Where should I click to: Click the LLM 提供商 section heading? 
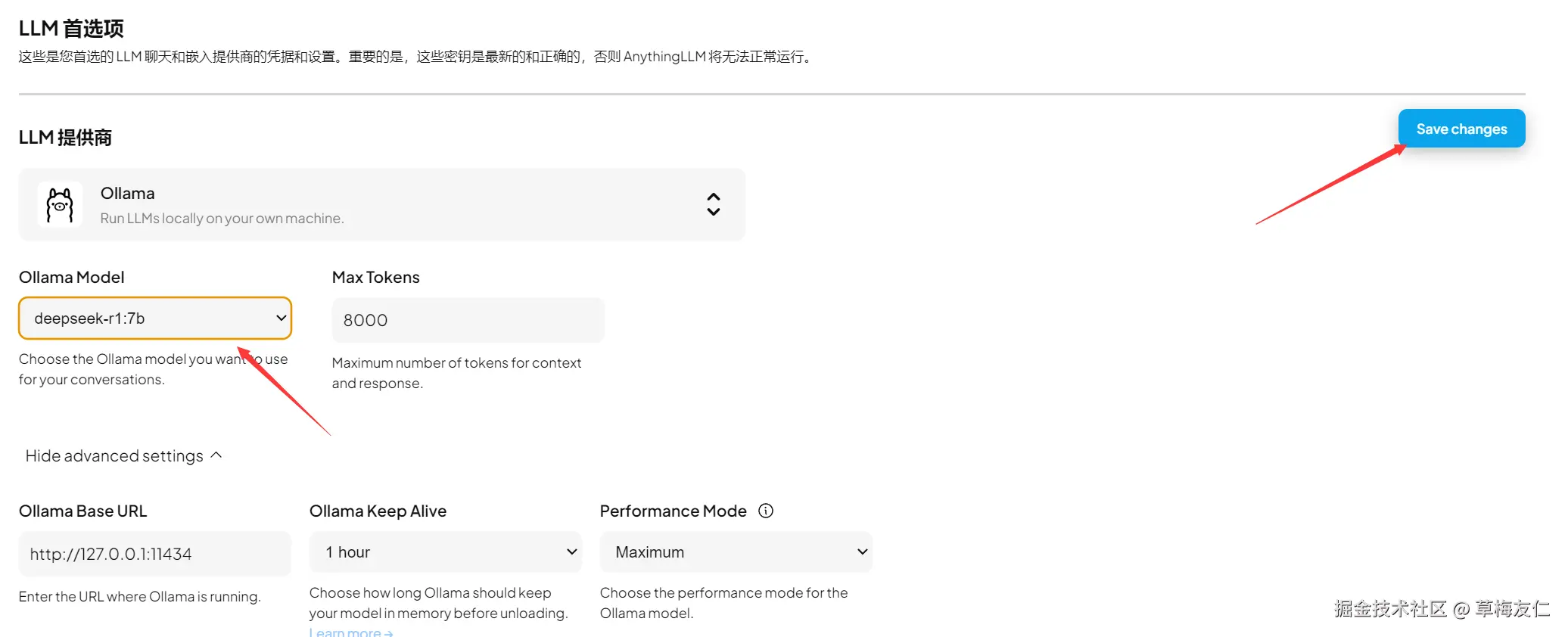point(65,138)
